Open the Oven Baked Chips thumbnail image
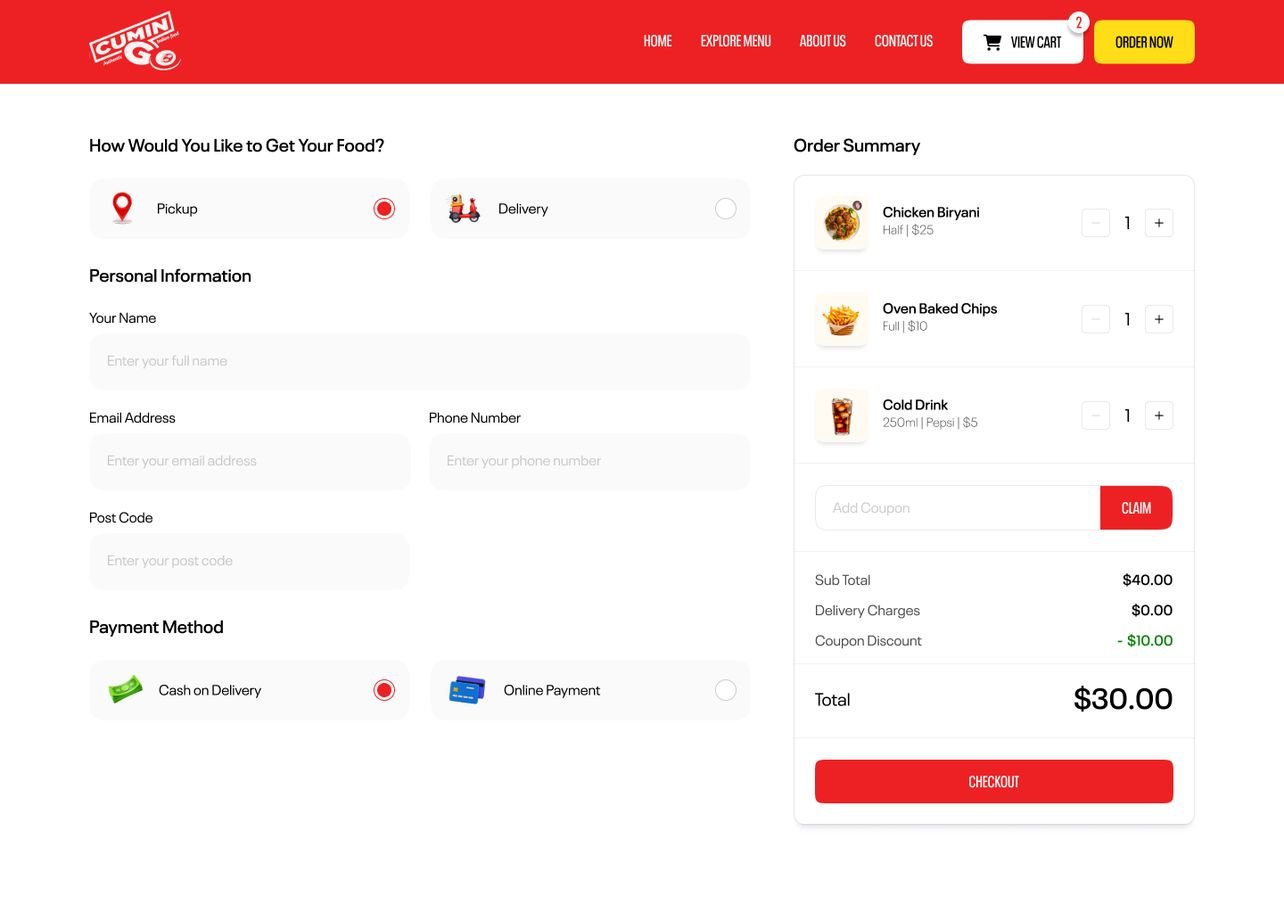Viewport: 1284px width, 913px height. (x=841, y=319)
